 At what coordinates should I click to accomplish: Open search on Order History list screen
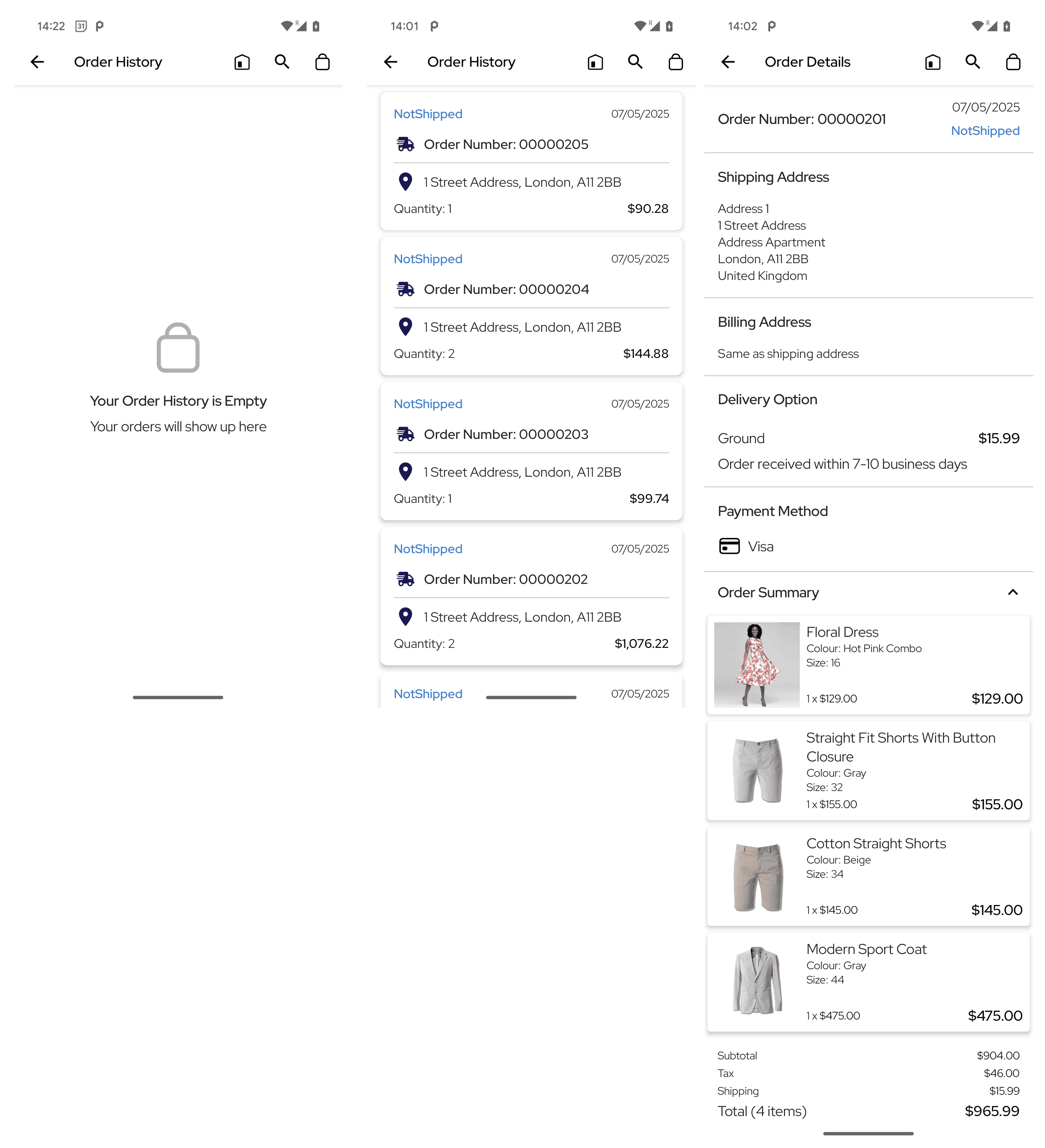636,62
